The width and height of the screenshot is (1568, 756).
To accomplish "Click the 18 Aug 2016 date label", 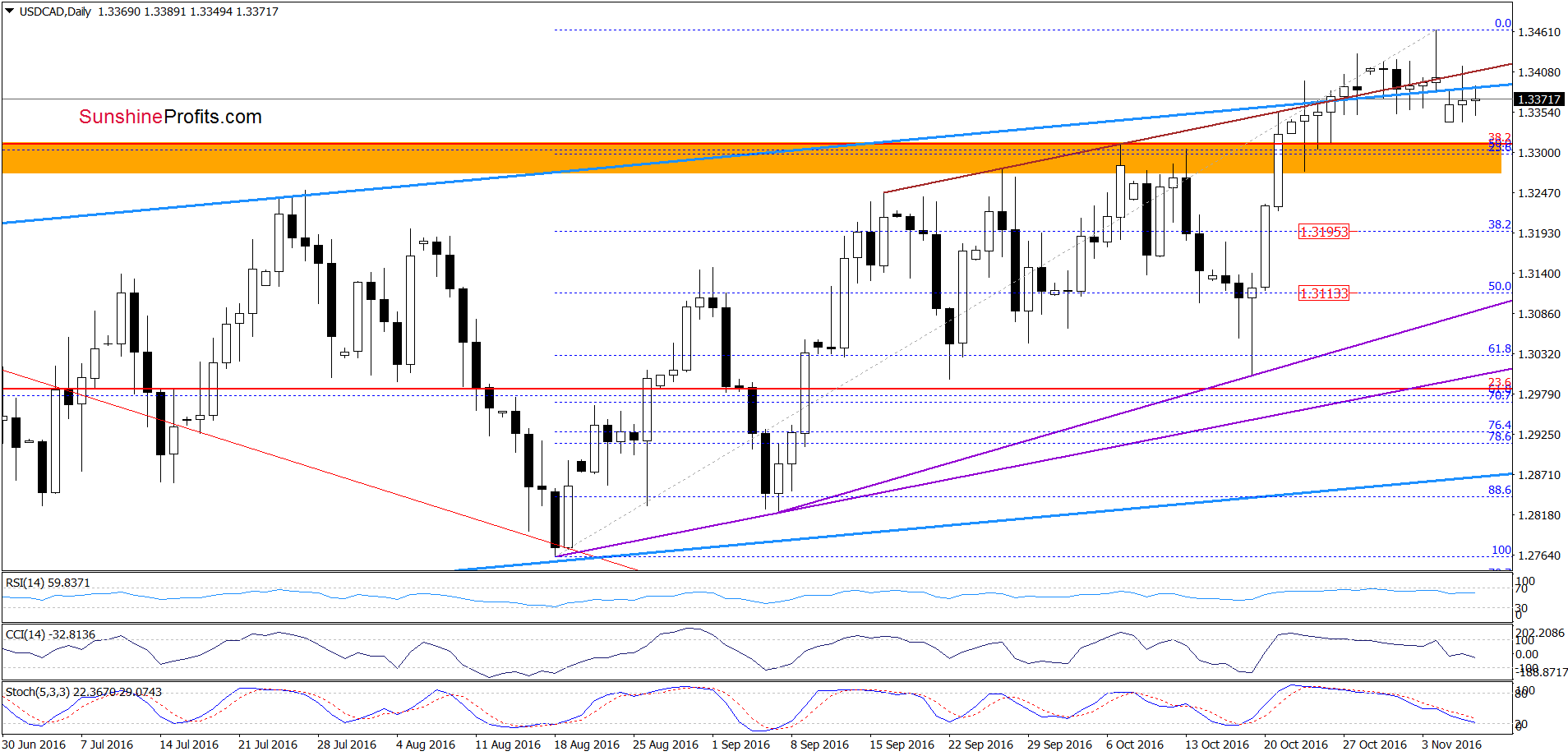I will click(x=587, y=744).
